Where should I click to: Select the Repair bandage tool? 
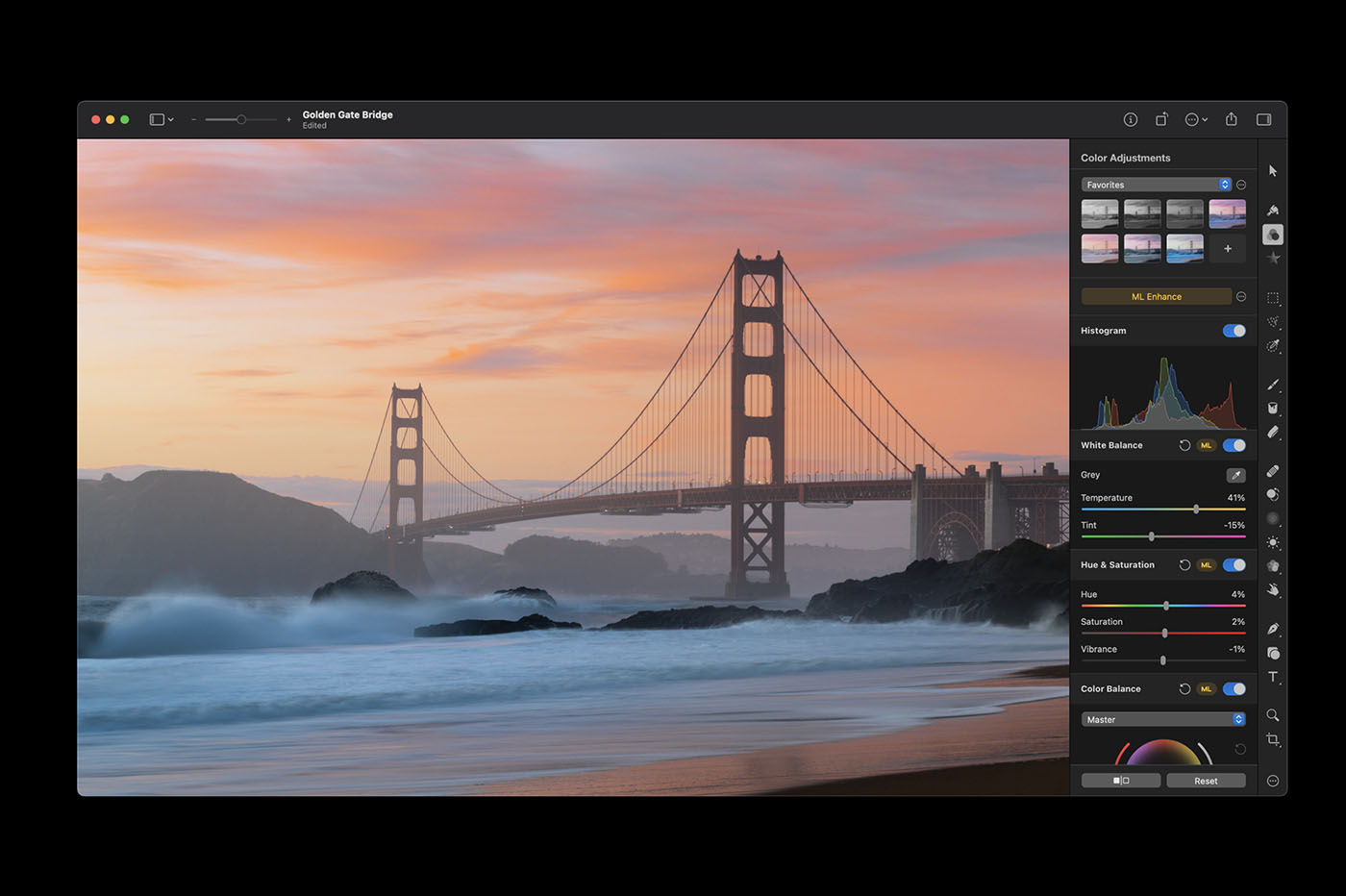tap(1273, 471)
